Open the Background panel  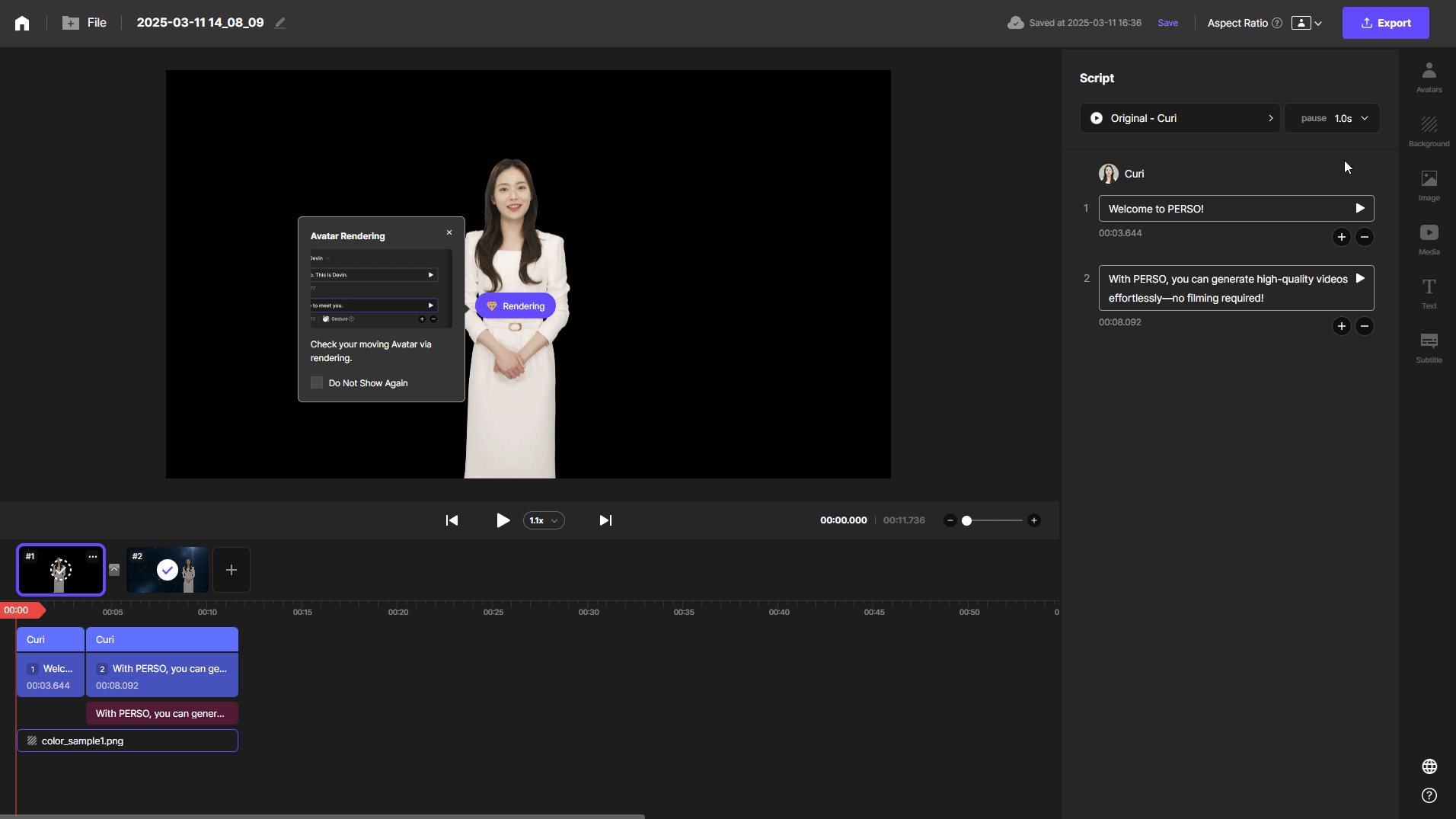[x=1429, y=131]
